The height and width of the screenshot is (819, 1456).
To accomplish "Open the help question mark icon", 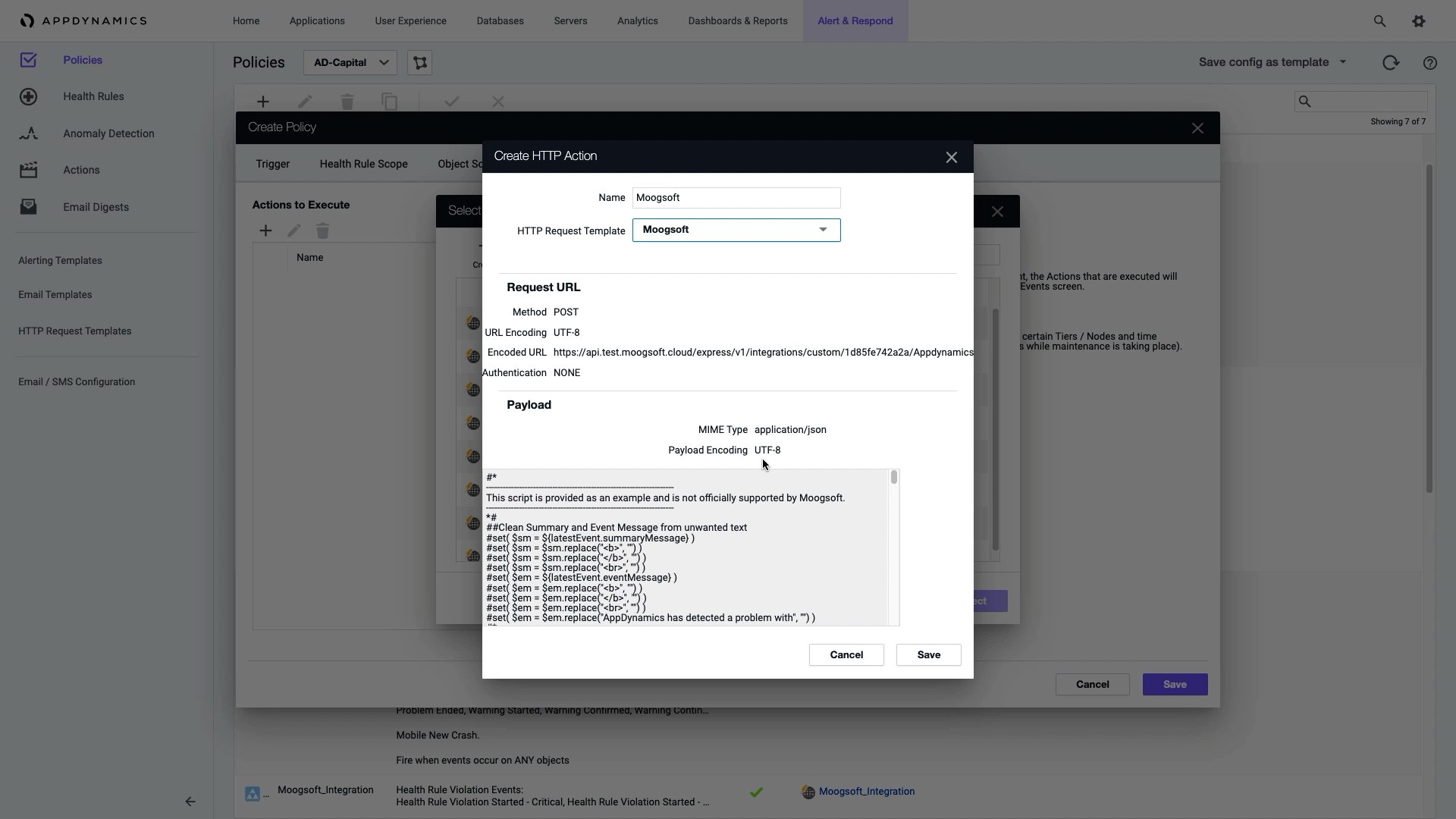I will 1430,63.
